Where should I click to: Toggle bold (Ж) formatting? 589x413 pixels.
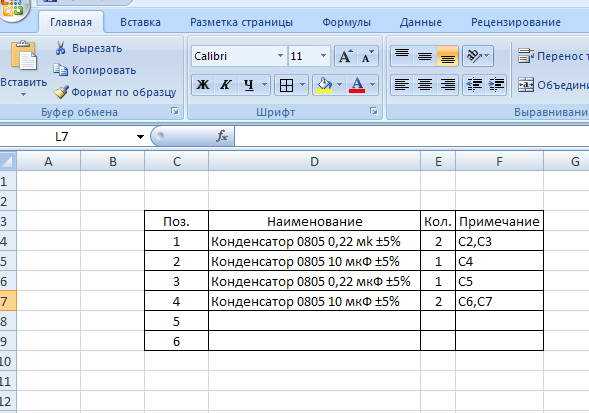point(203,85)
